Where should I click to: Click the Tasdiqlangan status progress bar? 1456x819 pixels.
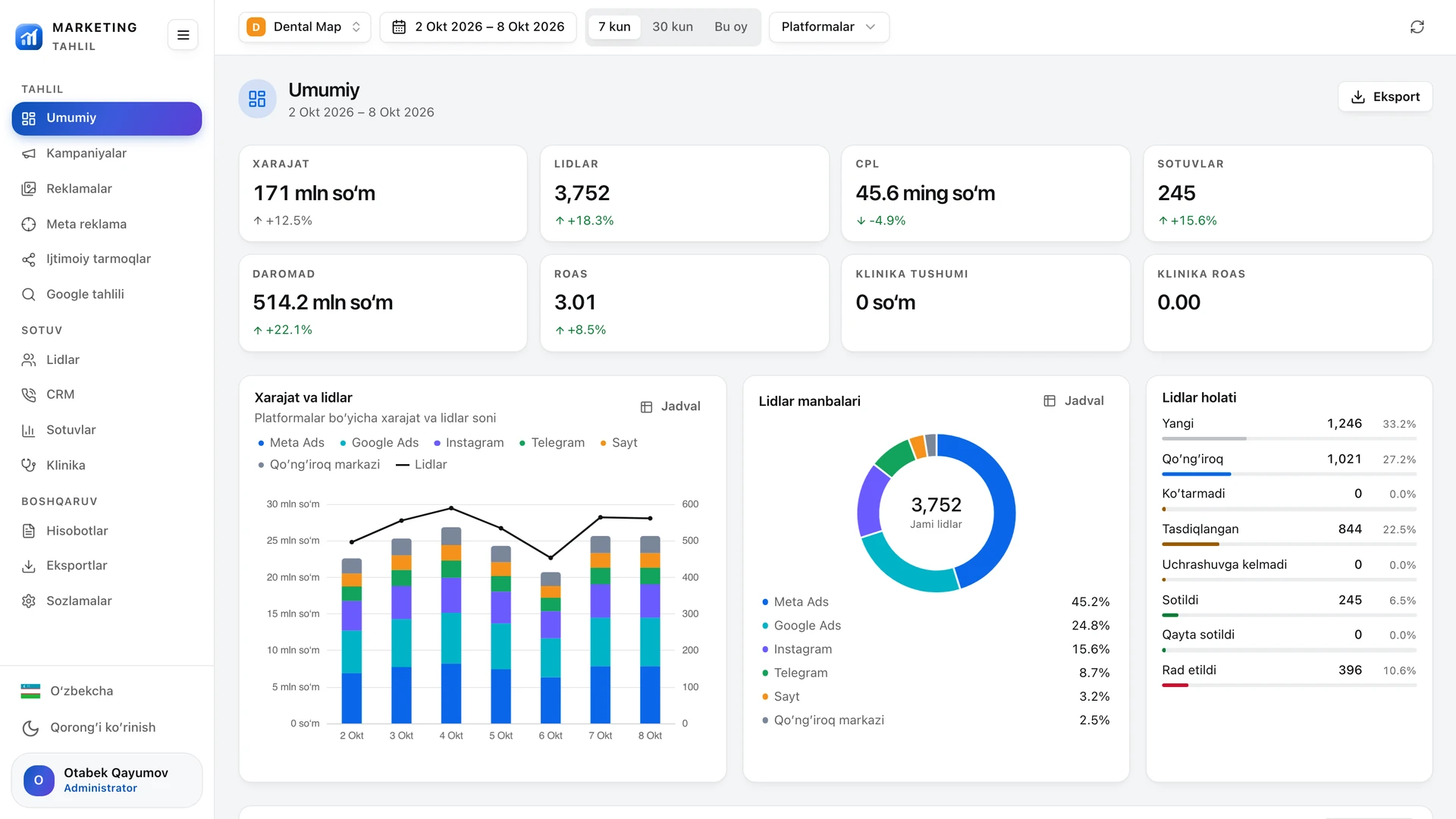1288,544
